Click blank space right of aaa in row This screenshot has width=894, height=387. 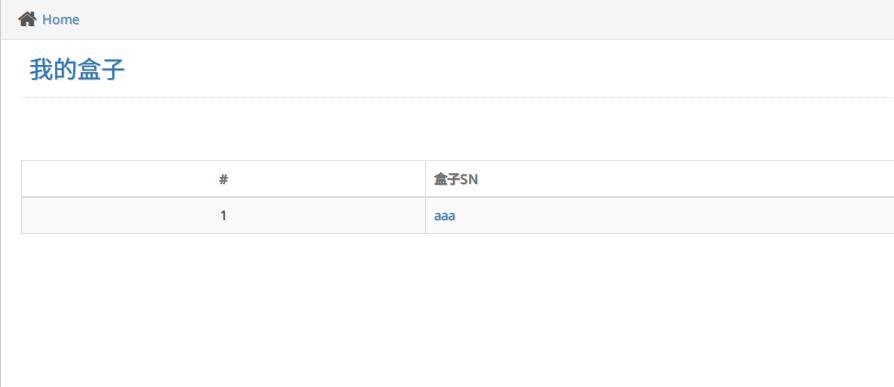[x=673, y=215]
